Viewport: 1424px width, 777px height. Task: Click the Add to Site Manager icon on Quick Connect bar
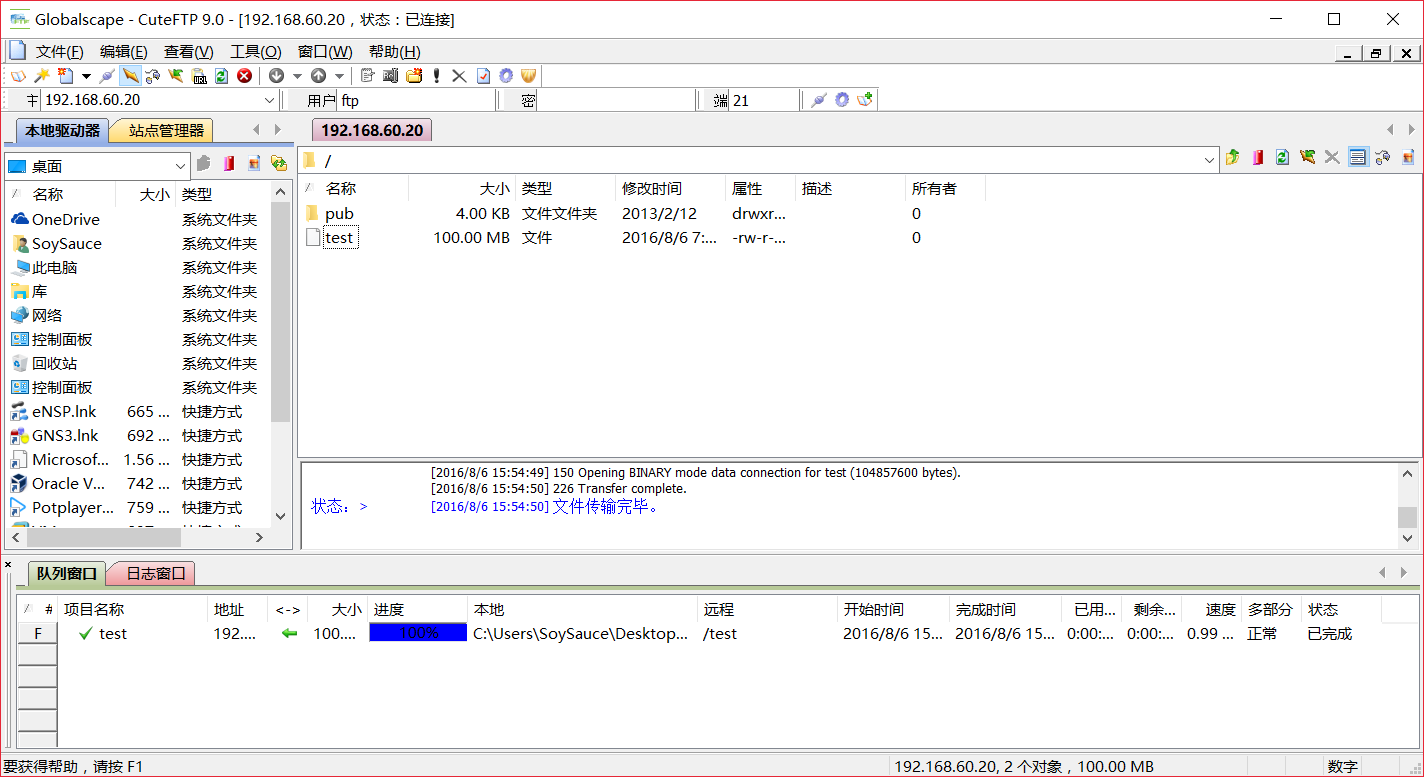(865, 100)
